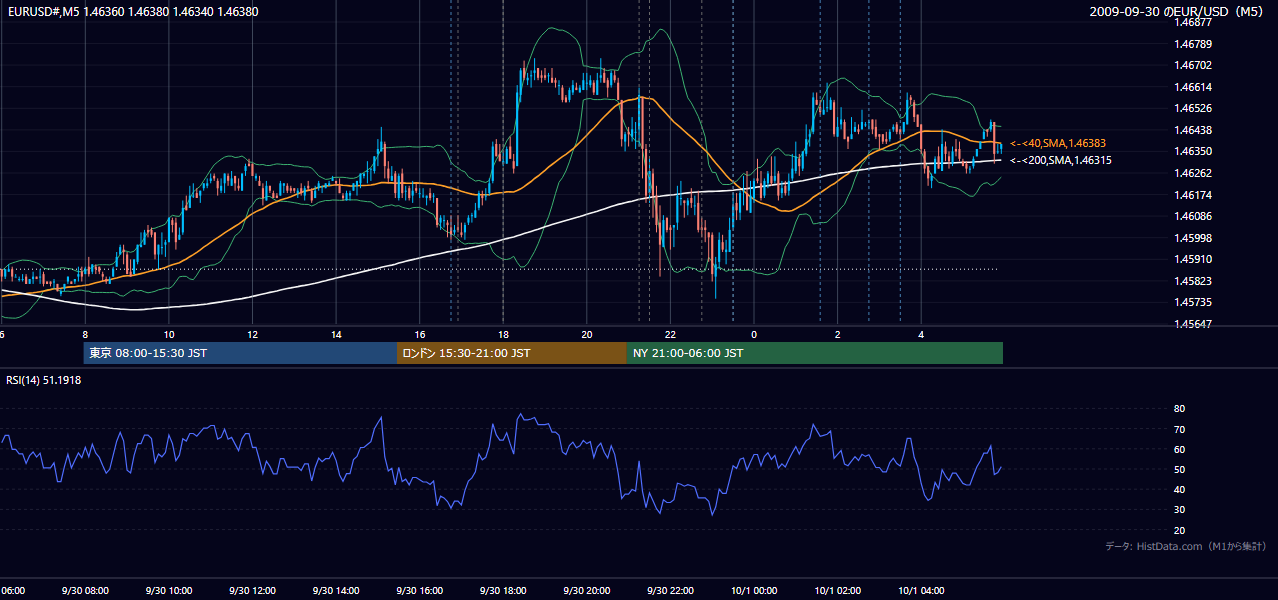Click the 10/1 00:00 time axis label
The width and height of the screenshot is (1278, 600).
point(754,591)
